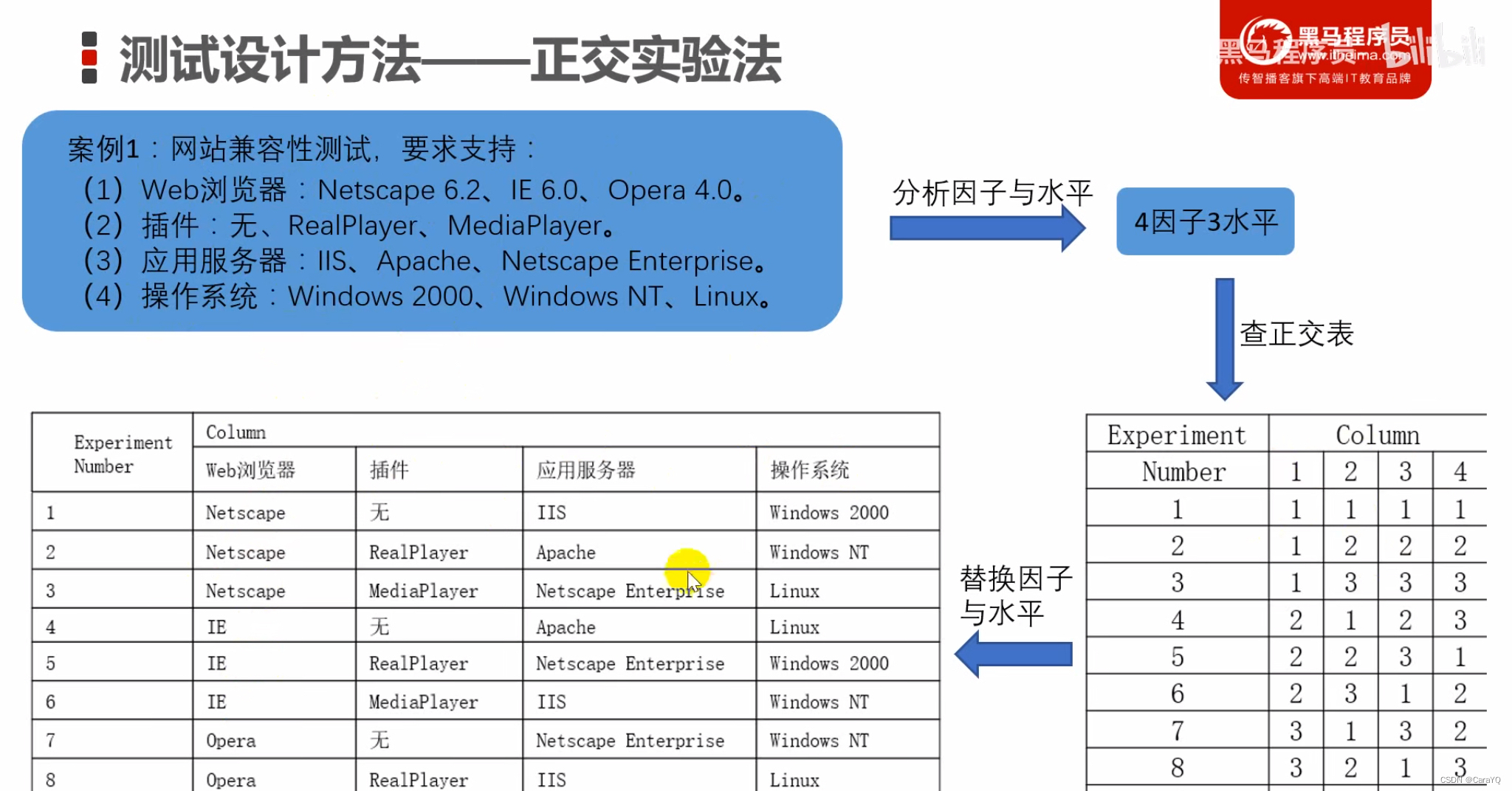The width and height of the screenshot is (1512, 791).
Task: Click Number header cell in the orthogonal table
Action: [1177, 471]
